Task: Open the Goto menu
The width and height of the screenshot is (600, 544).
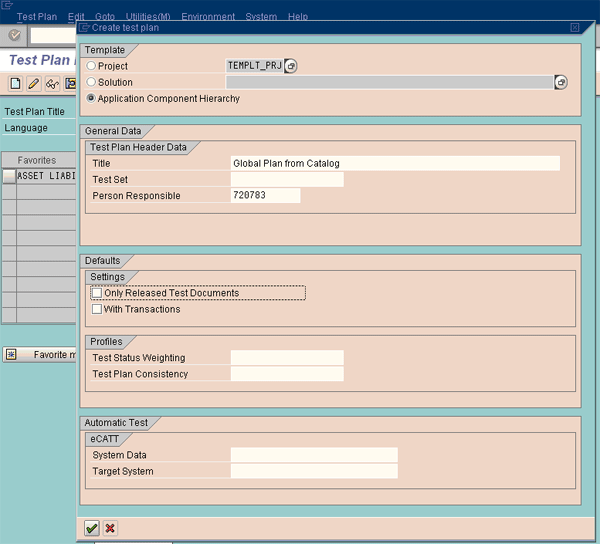Action: click(105, 17)
